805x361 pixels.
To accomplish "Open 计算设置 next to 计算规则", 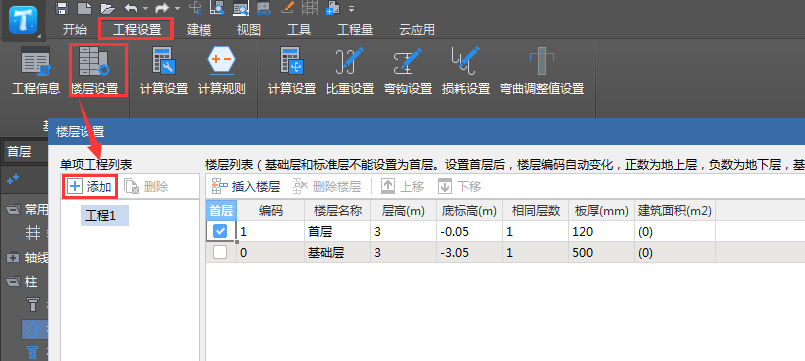I will pyautogui.click(x=164, y=71).
